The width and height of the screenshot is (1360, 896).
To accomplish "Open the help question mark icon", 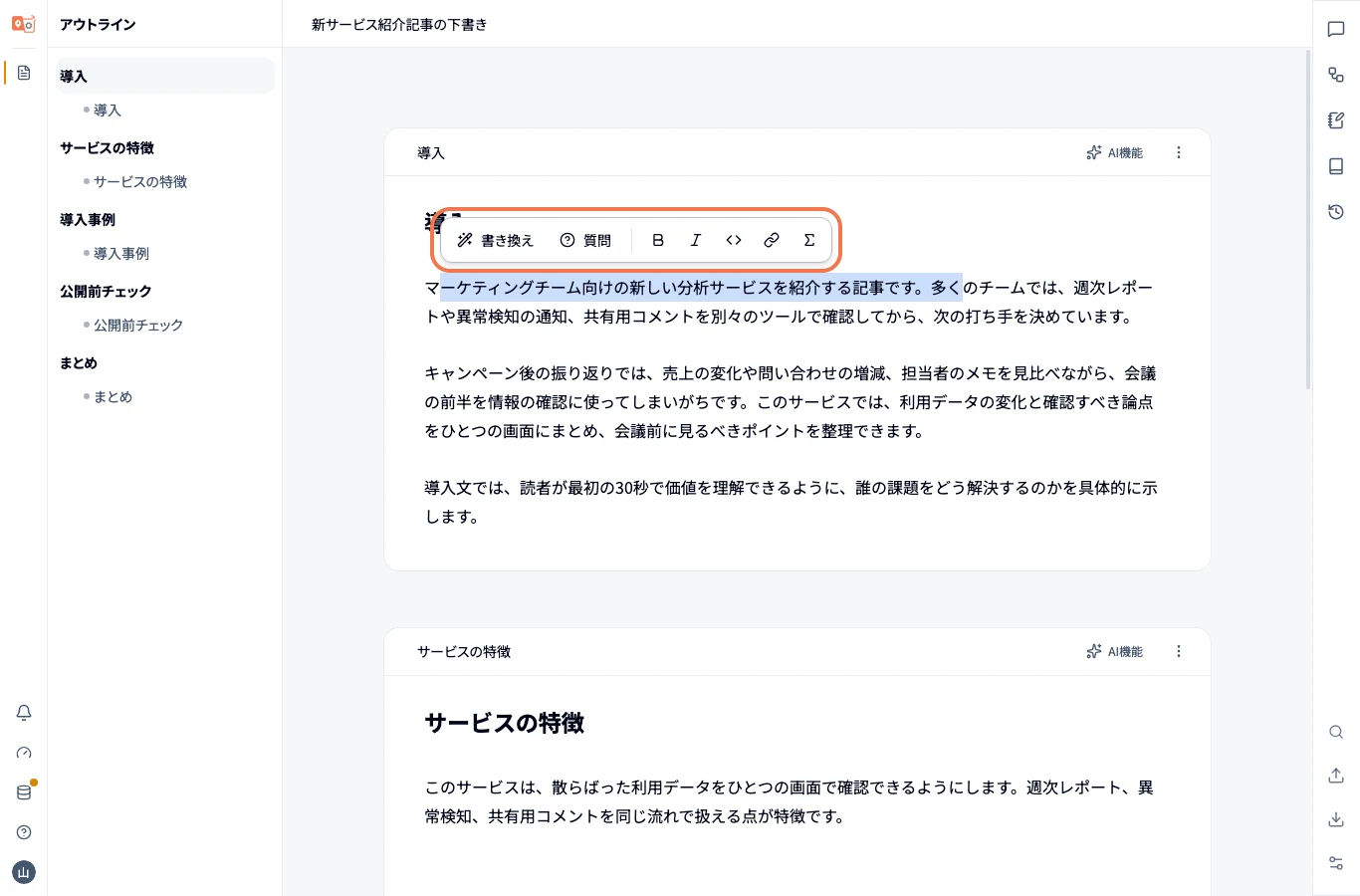I will pos(24,832).
